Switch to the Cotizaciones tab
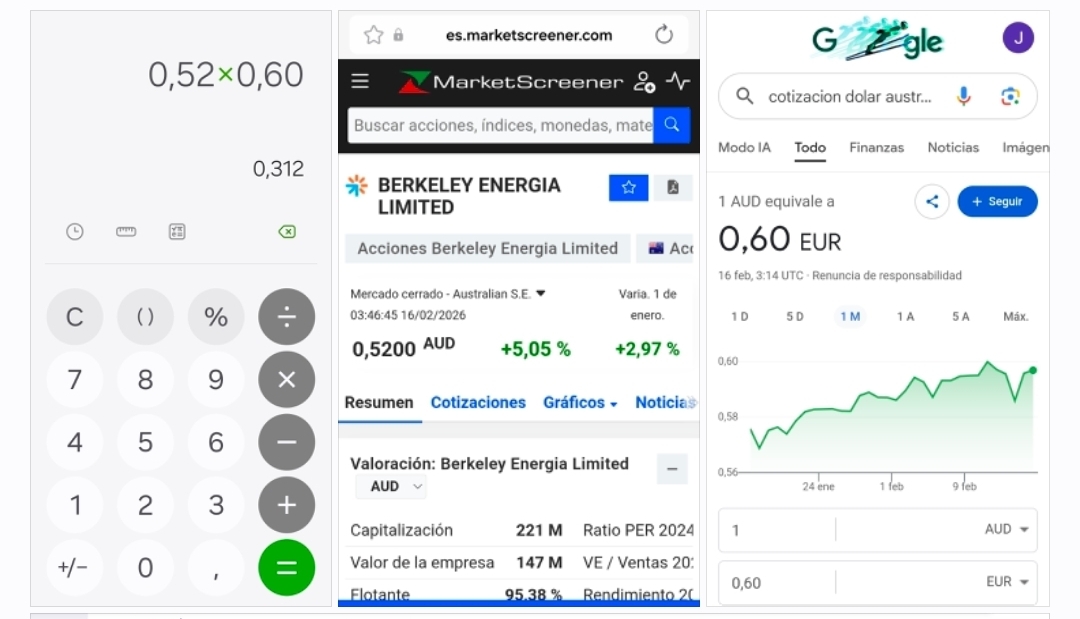 [x=478, y=402]
